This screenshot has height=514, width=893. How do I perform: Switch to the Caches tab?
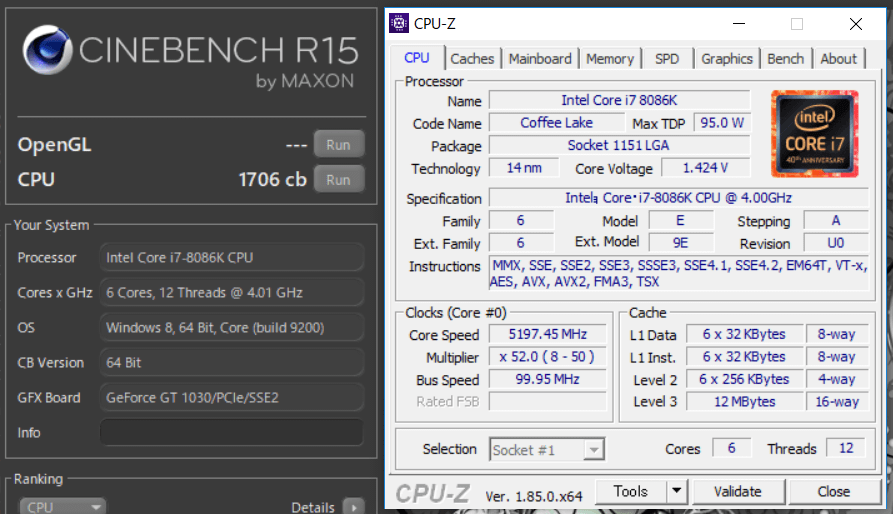click(x=472, y=59)
